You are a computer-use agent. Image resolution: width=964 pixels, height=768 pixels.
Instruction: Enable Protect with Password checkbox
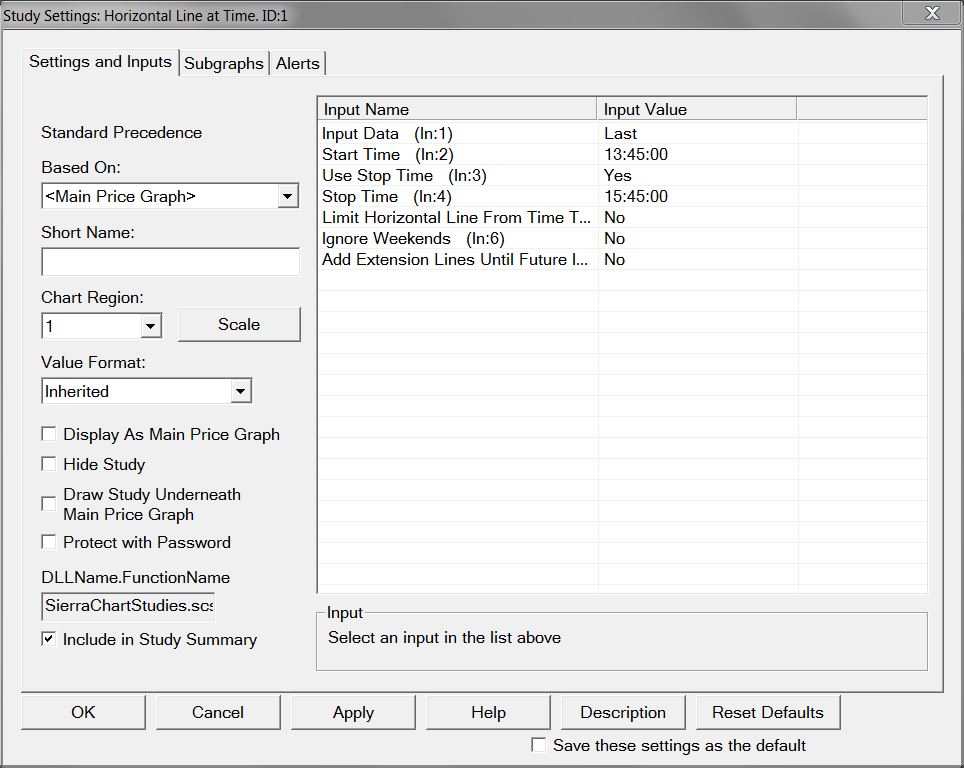pos(49,542)
